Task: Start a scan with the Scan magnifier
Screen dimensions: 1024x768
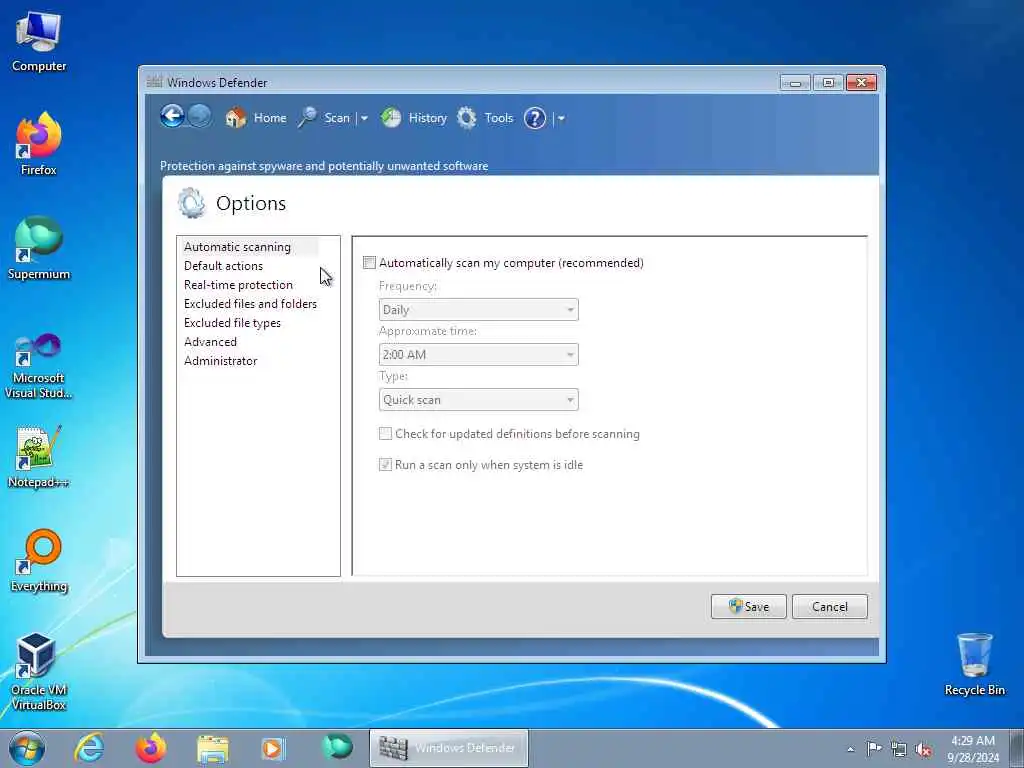Action: [x=325, y=118]
